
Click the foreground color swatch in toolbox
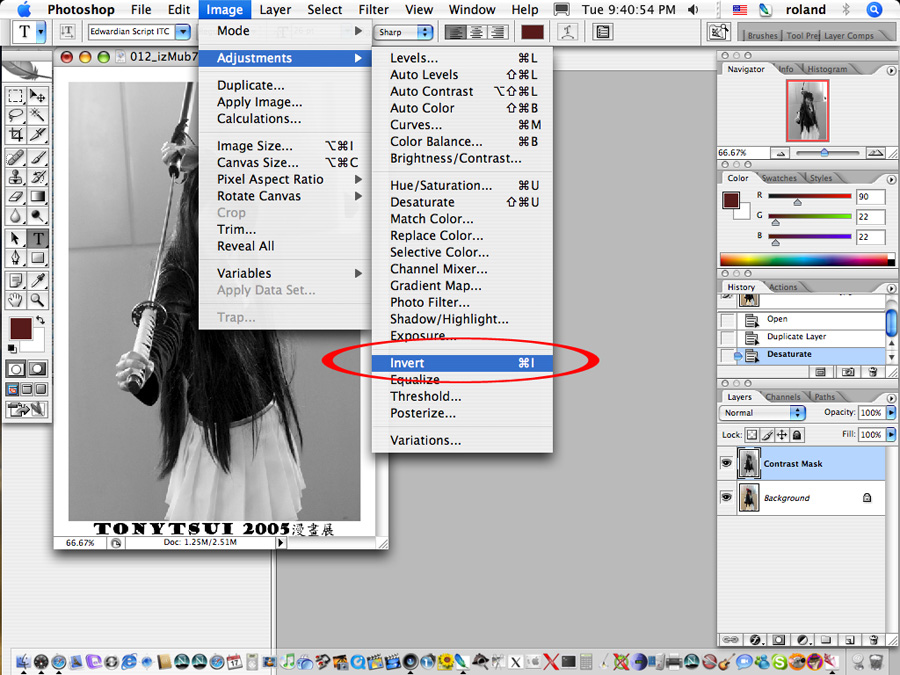20,327
